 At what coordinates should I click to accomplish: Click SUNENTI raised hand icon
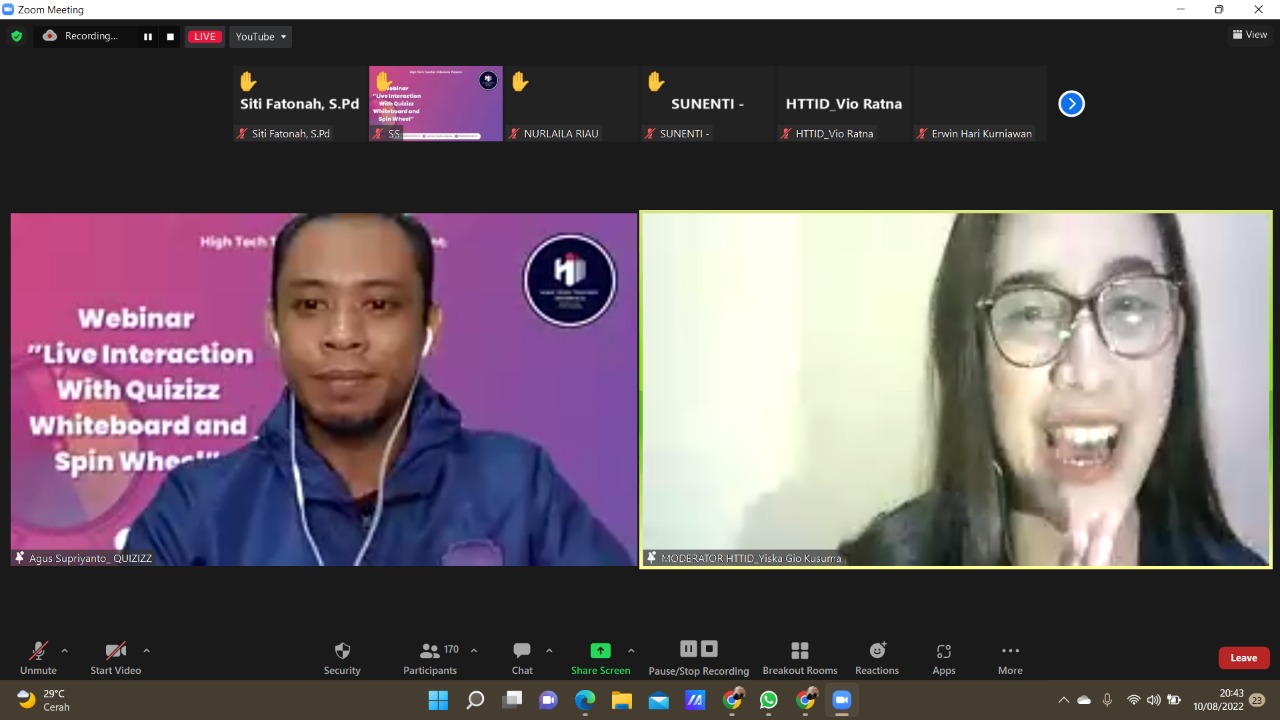point(656,81)
